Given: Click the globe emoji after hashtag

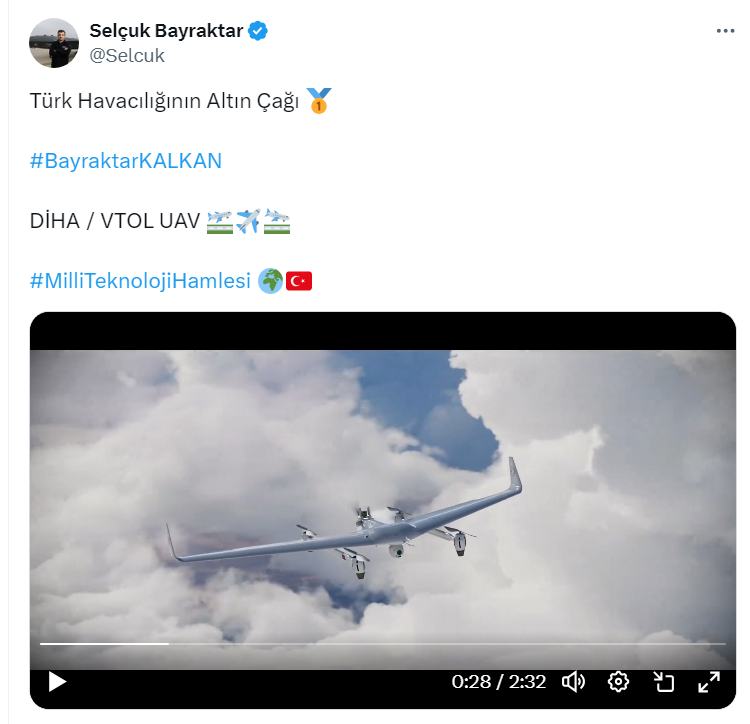Looking at the screenshot, I should click(271, 281).
